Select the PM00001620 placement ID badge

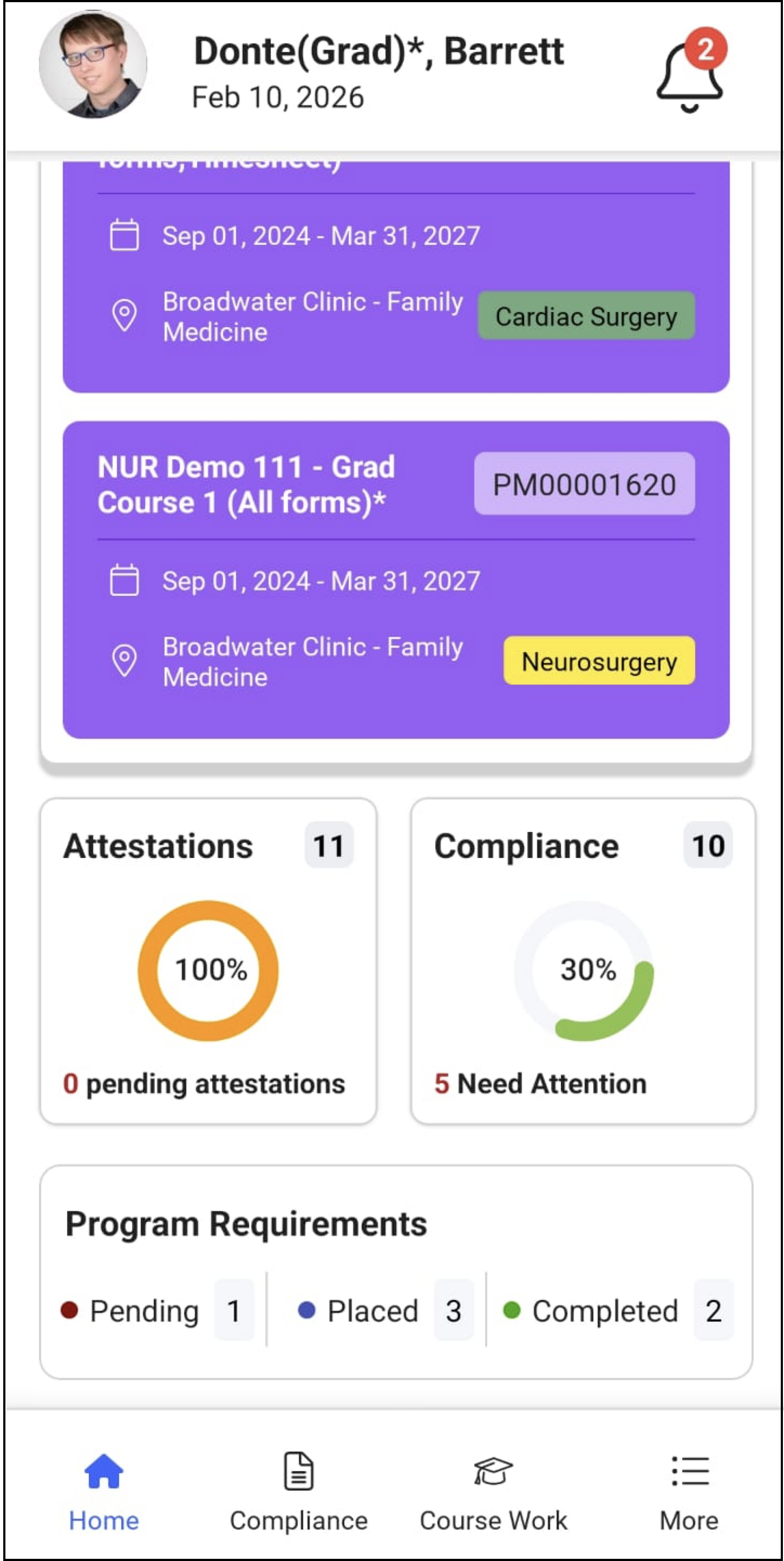point(584,484)
